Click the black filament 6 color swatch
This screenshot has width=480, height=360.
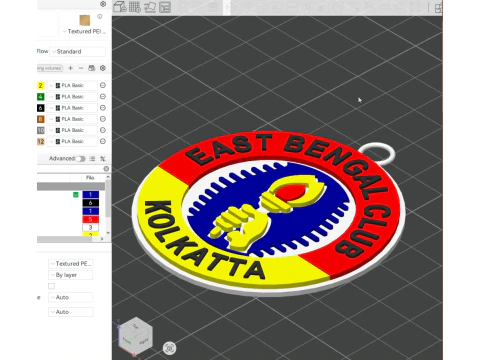click(x=40, y=108)
